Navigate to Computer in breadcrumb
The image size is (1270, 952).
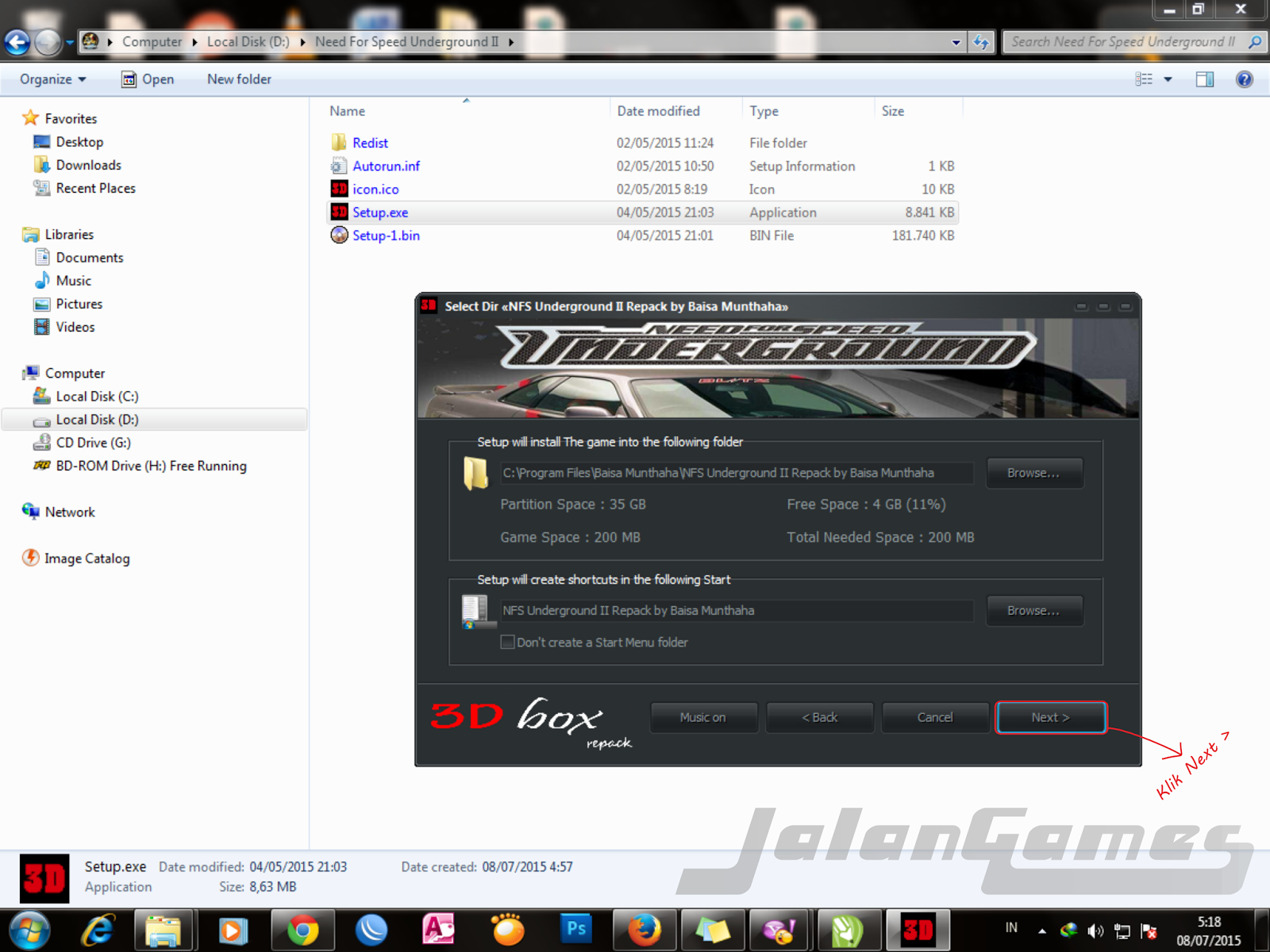click(152, 42)
